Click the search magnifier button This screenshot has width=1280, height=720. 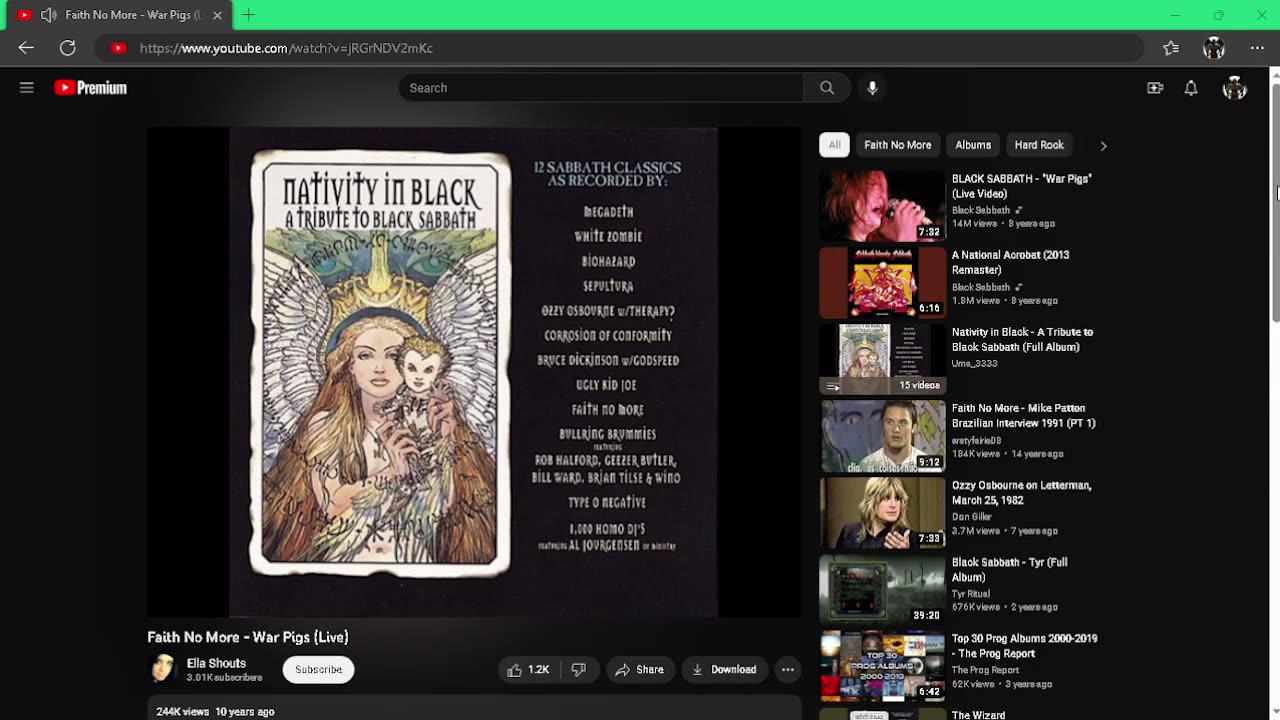(827, 88)
